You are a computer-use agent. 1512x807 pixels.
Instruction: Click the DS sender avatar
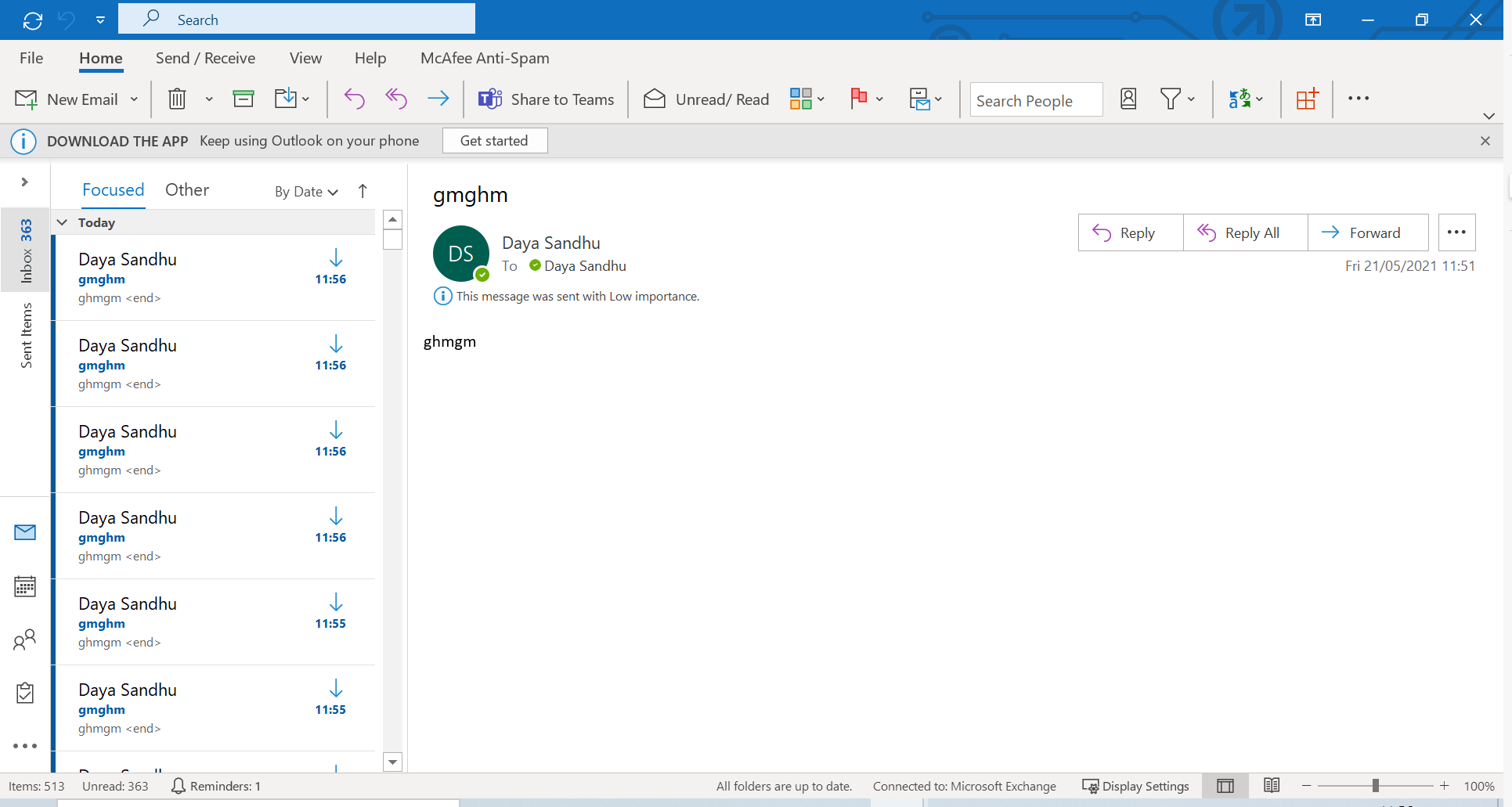coord(461,254)
